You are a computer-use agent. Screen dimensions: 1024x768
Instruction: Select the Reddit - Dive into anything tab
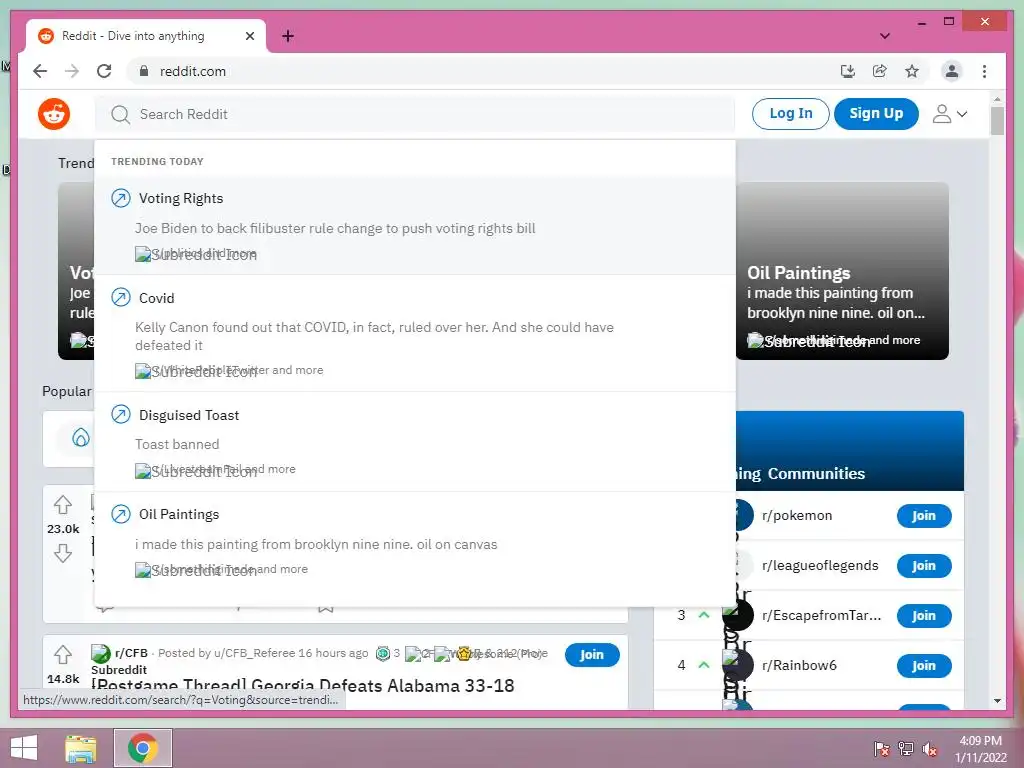(146, 36)
